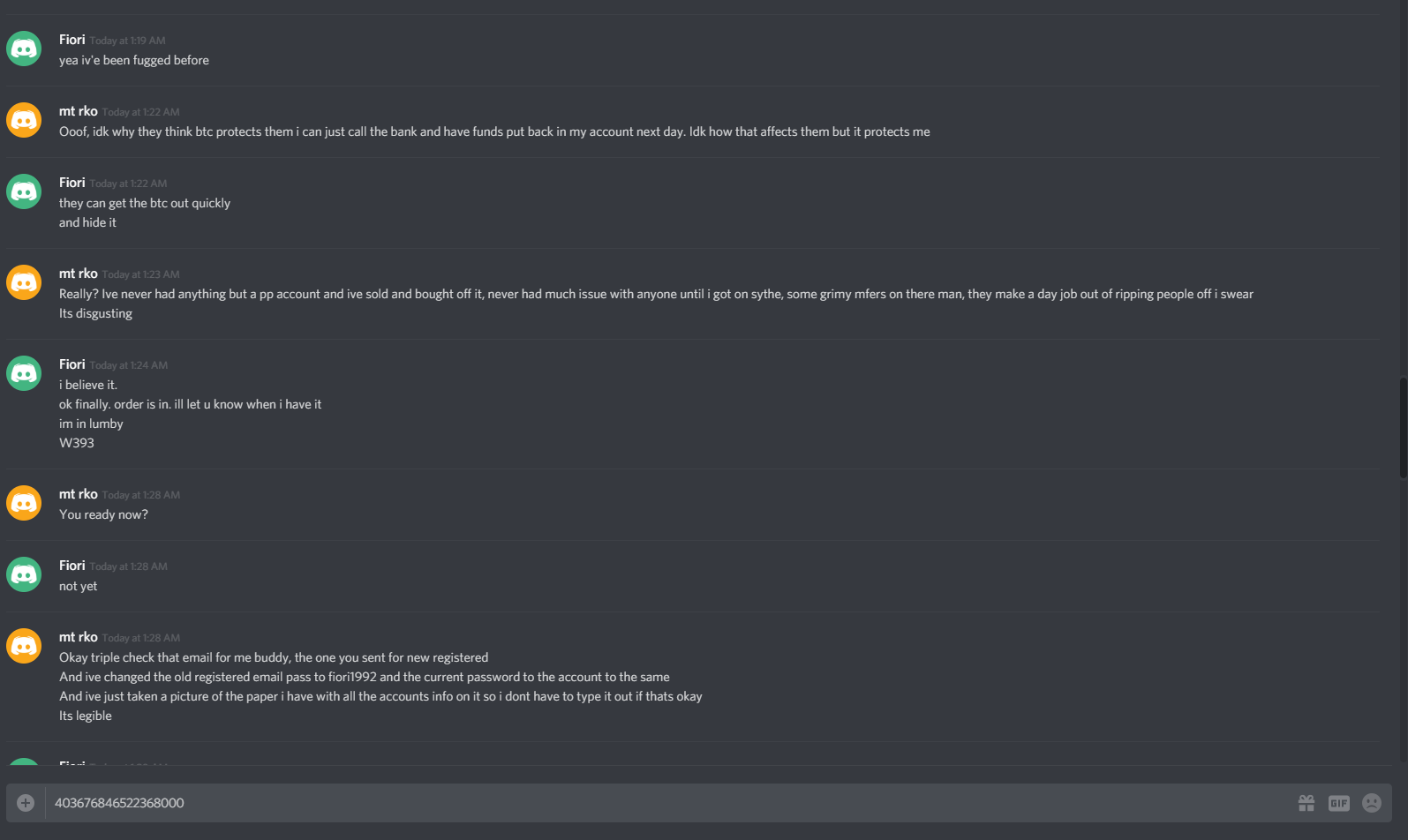Screen dimensions: 1408x840
Task: Click username mt rko above 'You ready now?'
Action: pyautogui.click(x=79, y=494)
